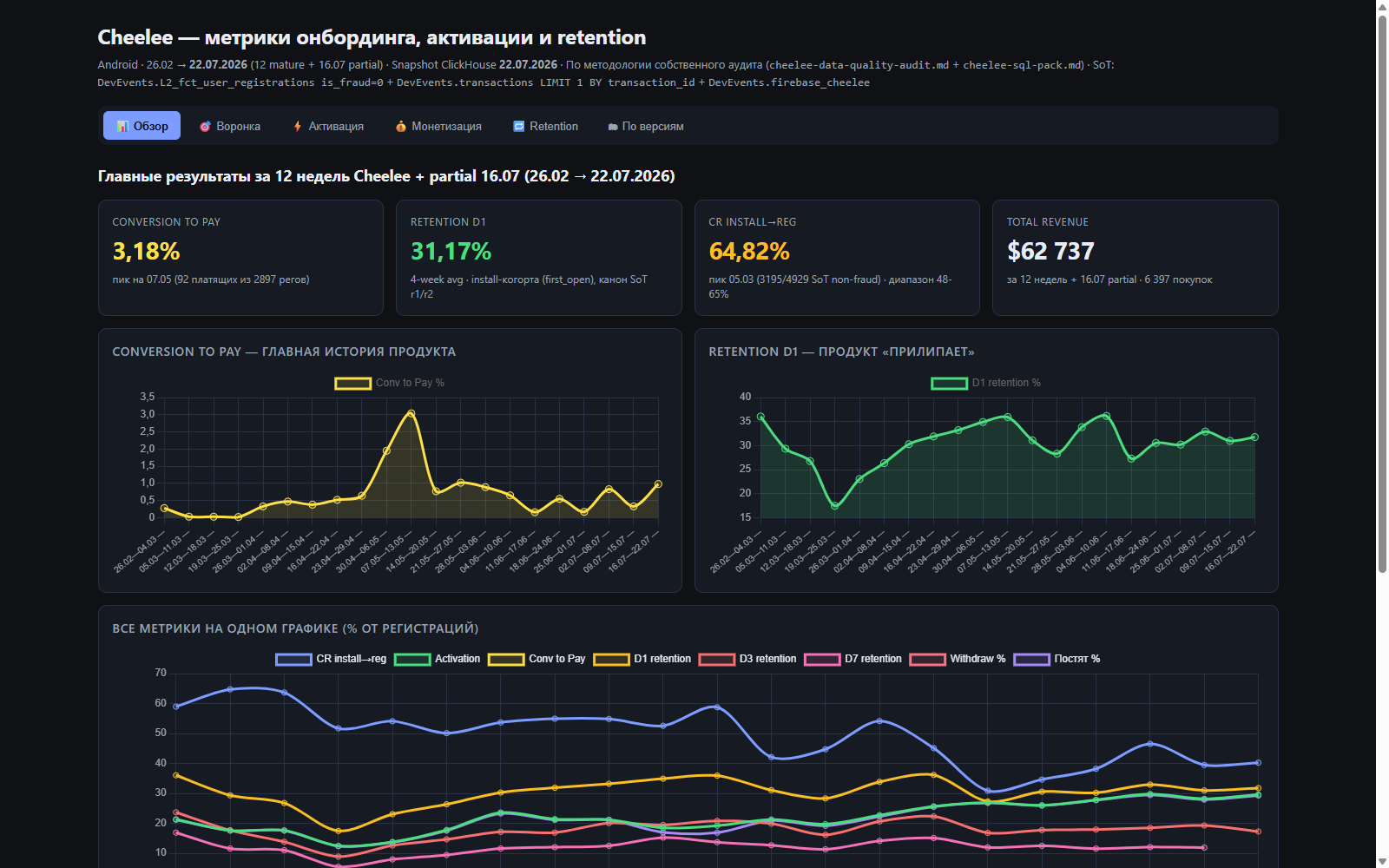Click the Conversion to Pay peak point
This screenshot has width=1389, height=868.
pos(411,413)
